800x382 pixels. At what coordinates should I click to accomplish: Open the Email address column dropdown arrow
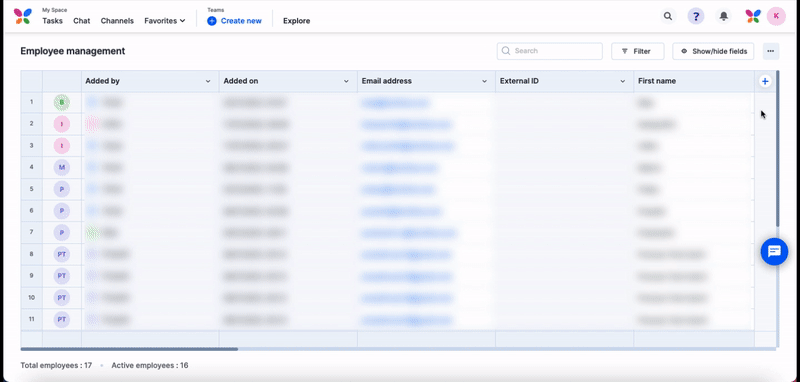click(484, 82)
